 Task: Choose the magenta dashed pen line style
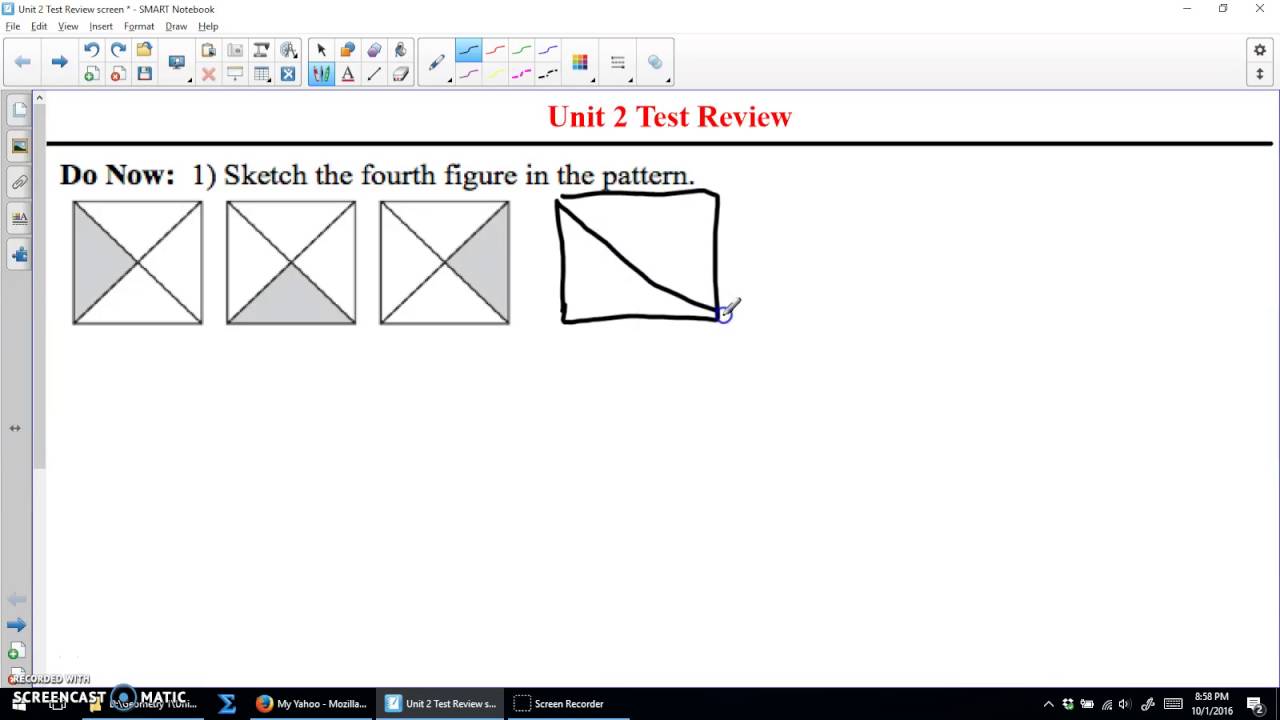pos(522,74)
